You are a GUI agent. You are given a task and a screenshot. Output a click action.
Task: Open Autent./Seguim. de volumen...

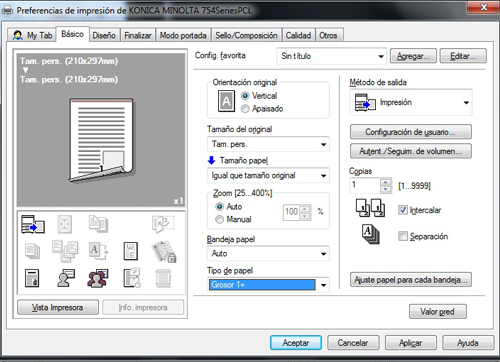411,151
